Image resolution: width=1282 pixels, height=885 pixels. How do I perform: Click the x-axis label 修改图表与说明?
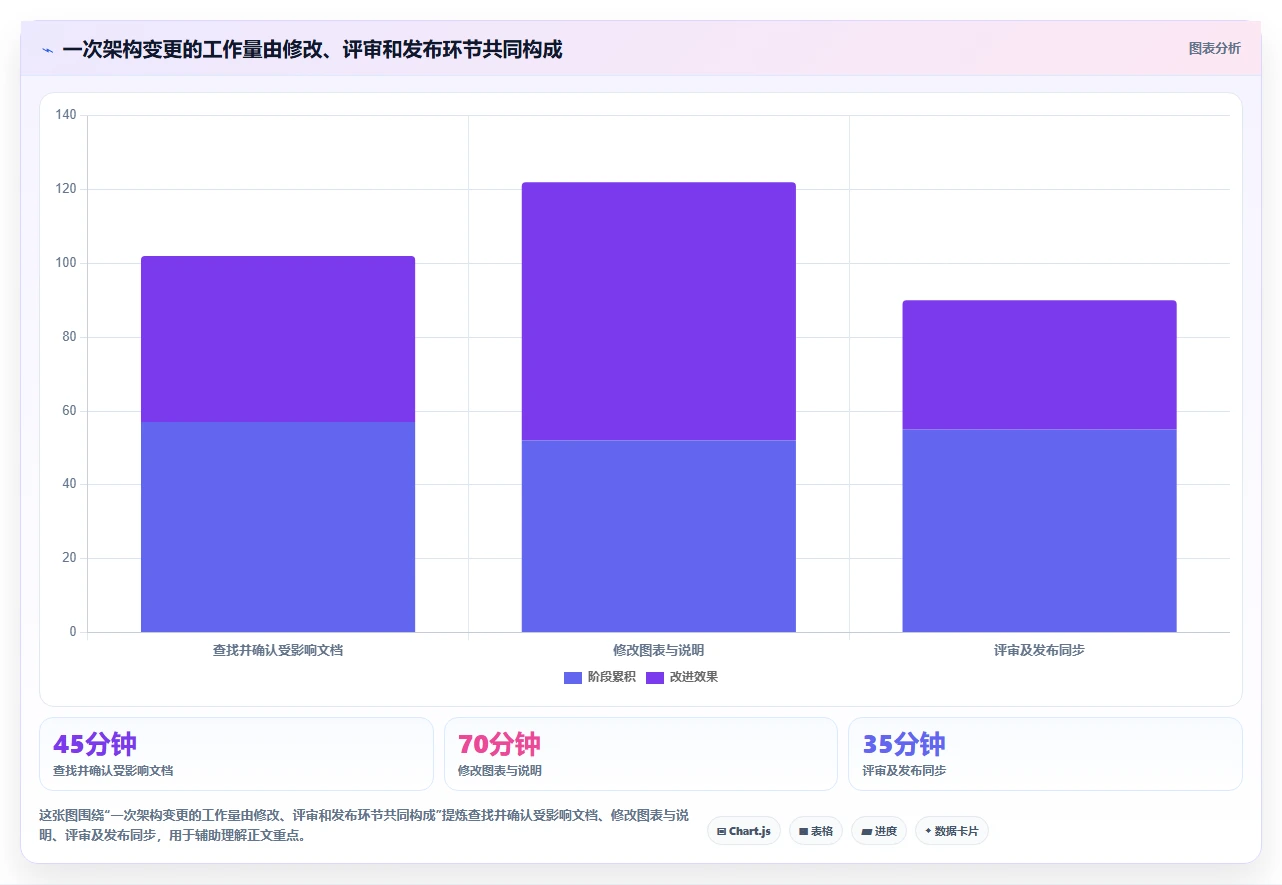click(x=659, y=650)
